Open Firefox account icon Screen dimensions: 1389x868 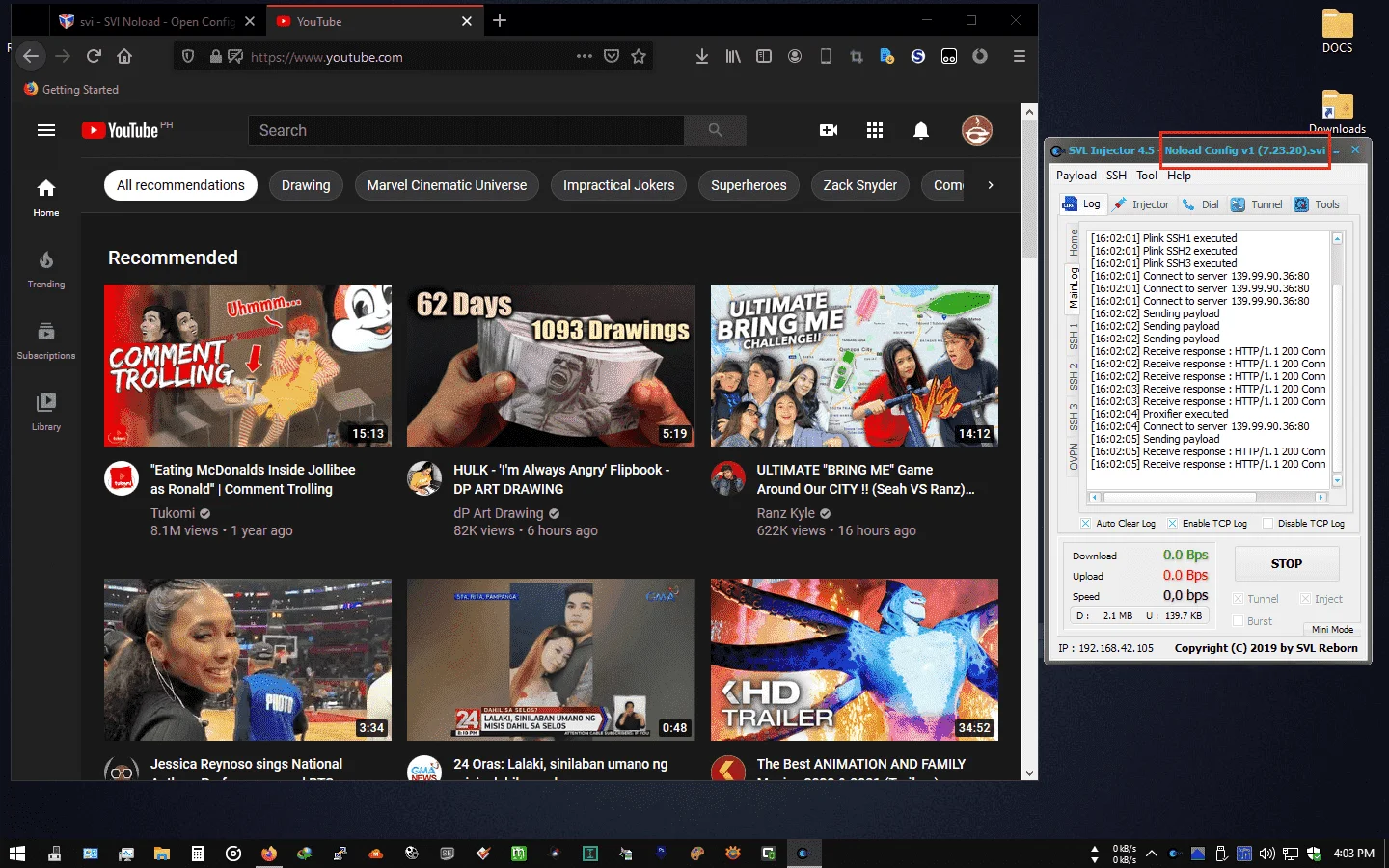pos(795,56)
